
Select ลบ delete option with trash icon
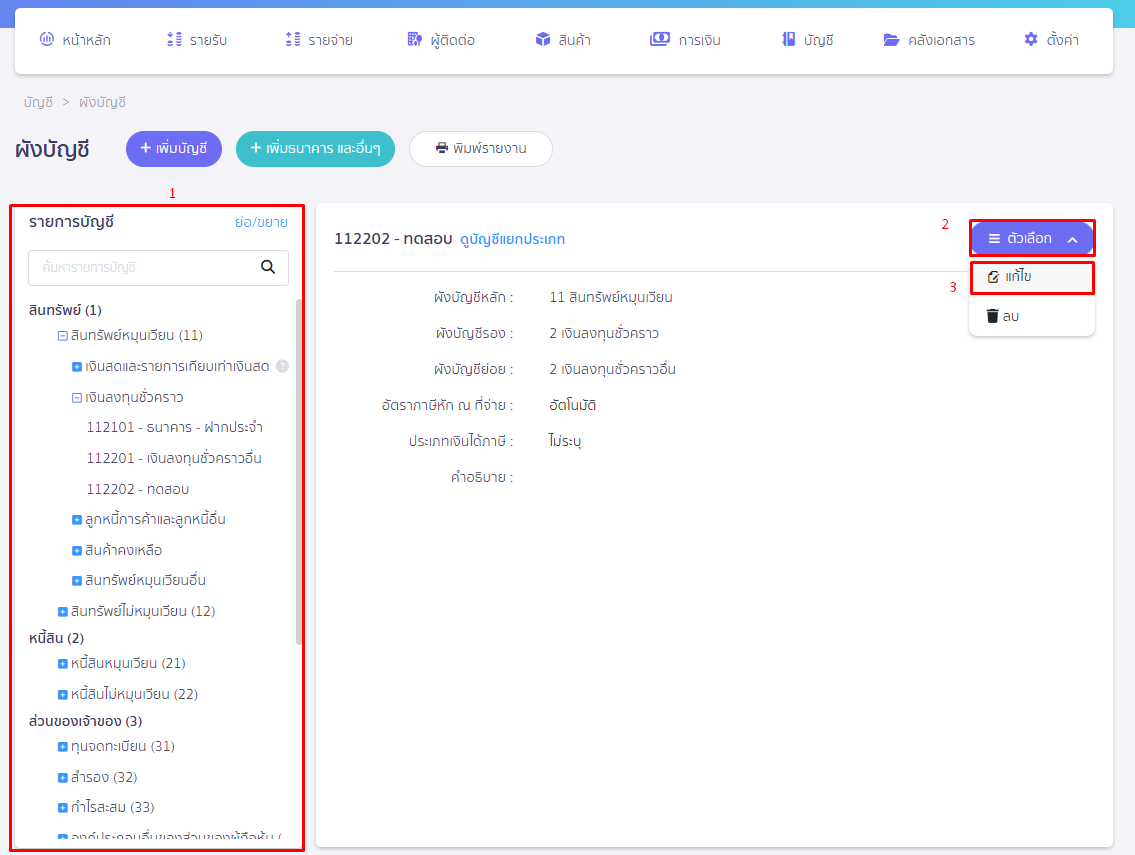(x=1002, y=316)
